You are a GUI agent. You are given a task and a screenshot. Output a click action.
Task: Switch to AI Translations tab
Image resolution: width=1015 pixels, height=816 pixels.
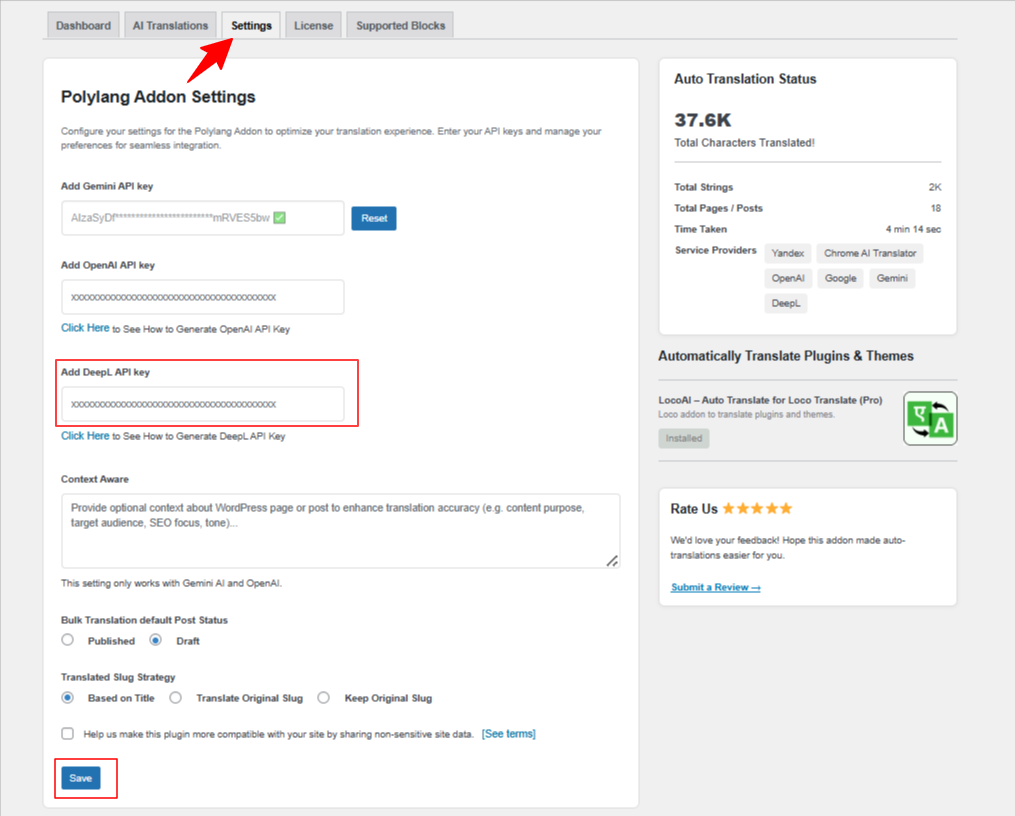[170, 25]
